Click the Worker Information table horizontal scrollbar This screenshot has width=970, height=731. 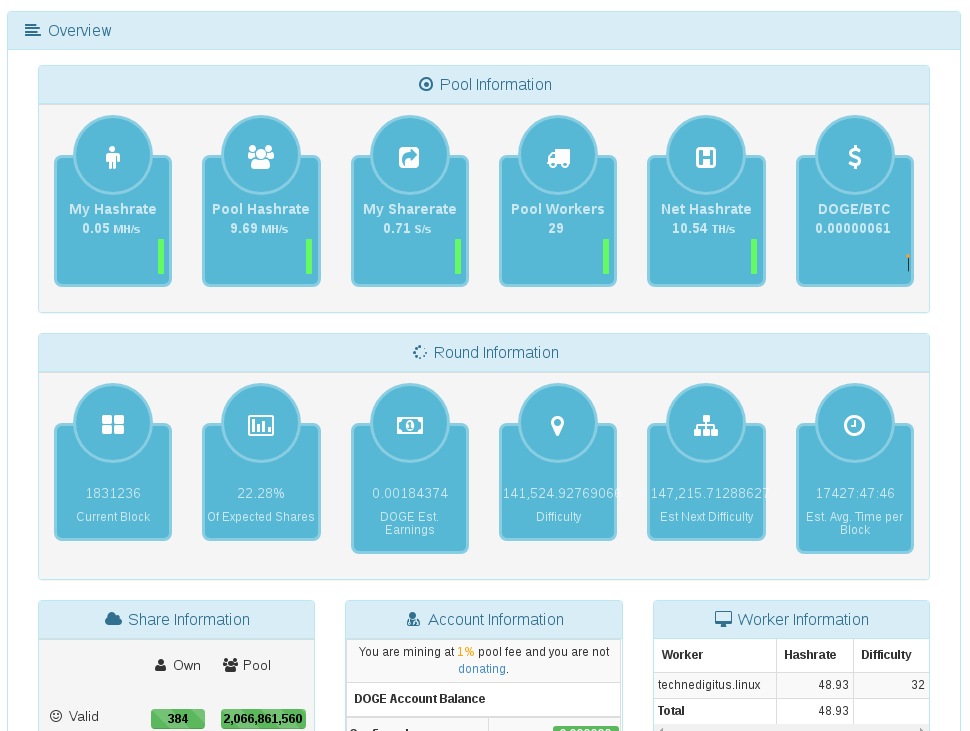791,729
